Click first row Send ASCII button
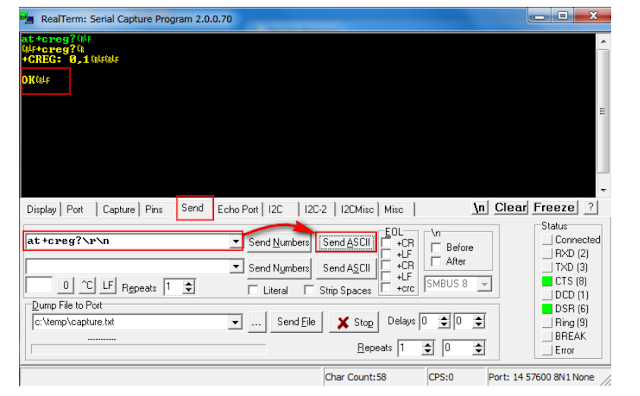Viewport: 640px width, 396px height. click(346, 242)
